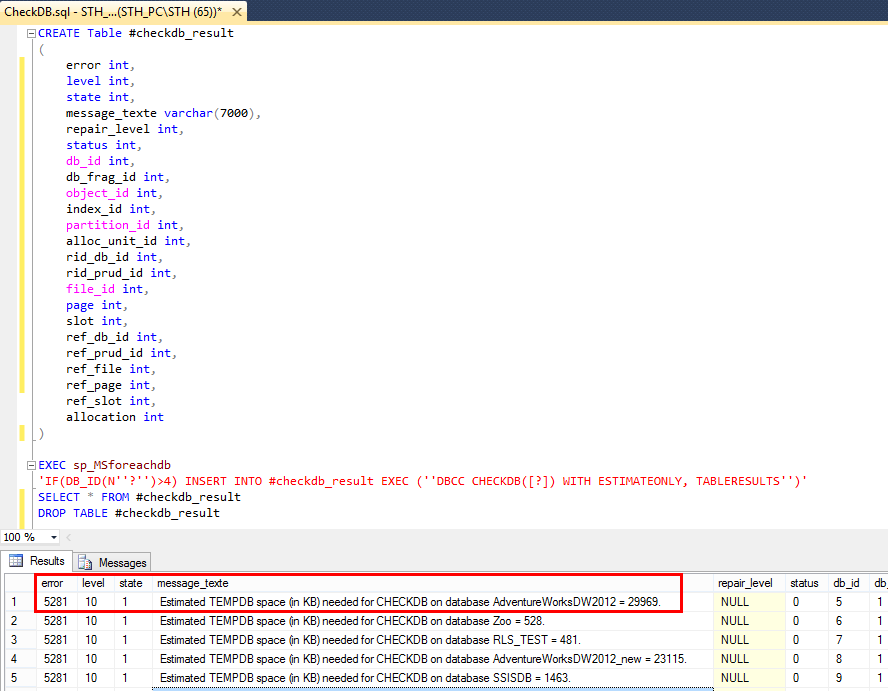Click the error column header
888x691 pixels.
click(52, 583)
